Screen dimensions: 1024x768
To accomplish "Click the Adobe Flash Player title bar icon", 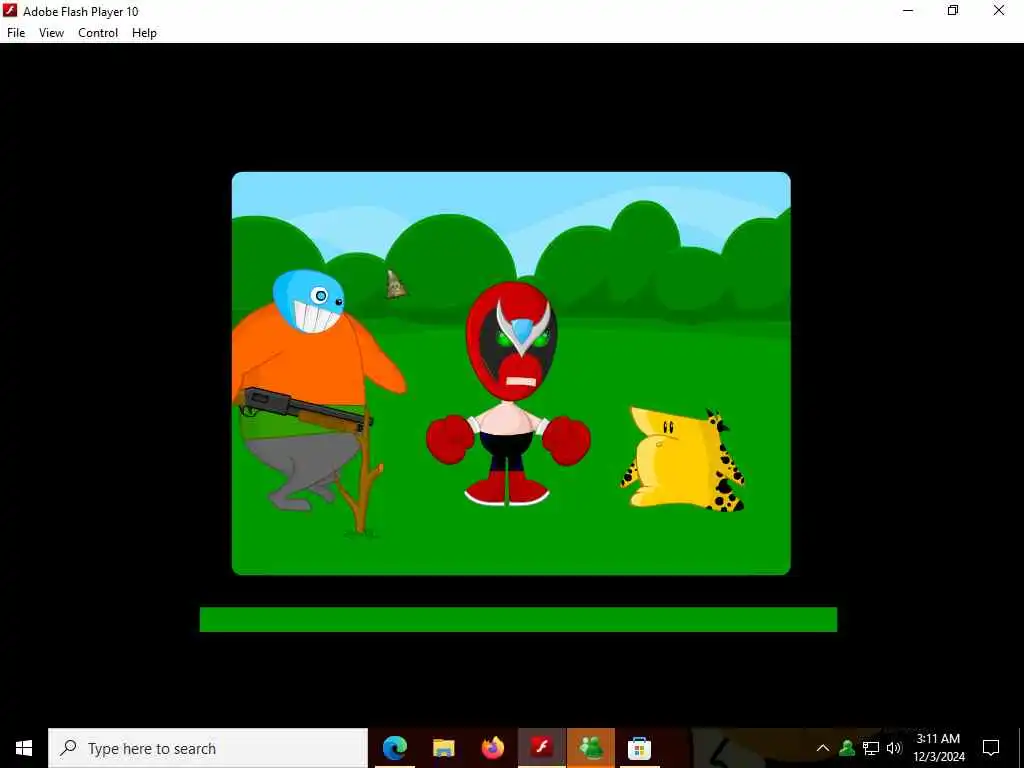I will (10, 10).
